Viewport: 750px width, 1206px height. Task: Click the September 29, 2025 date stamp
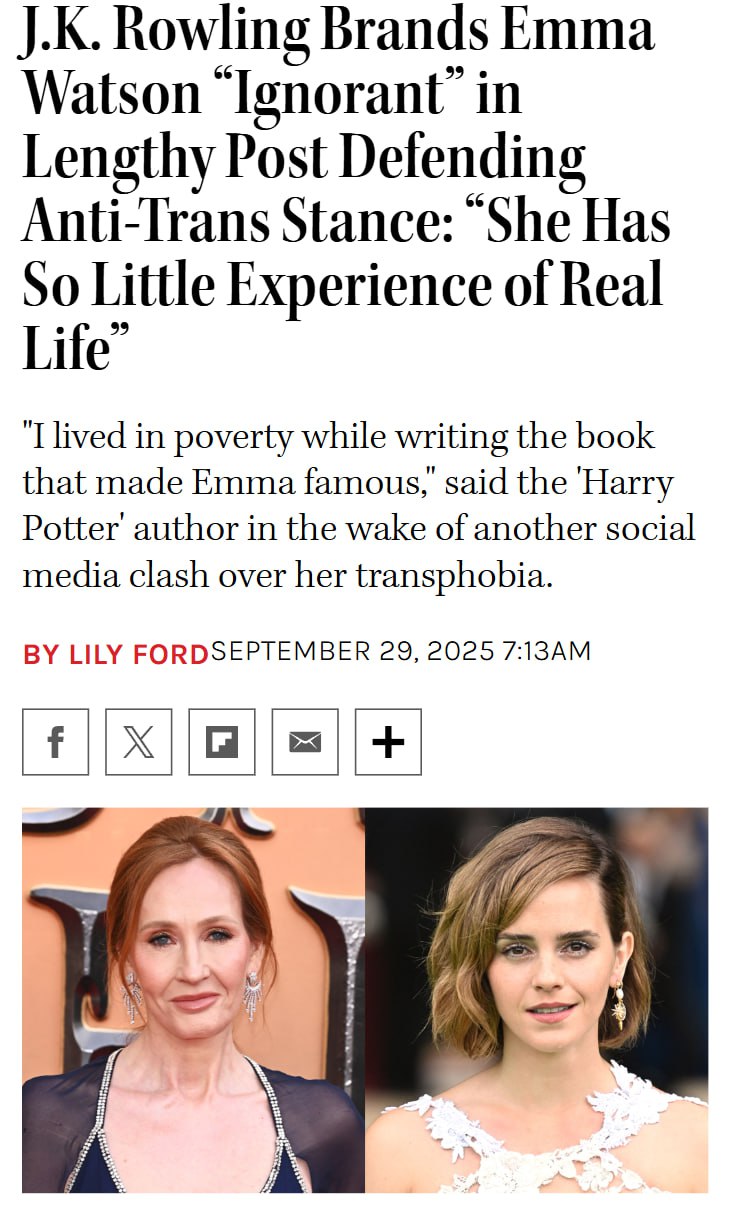[353, 652]
